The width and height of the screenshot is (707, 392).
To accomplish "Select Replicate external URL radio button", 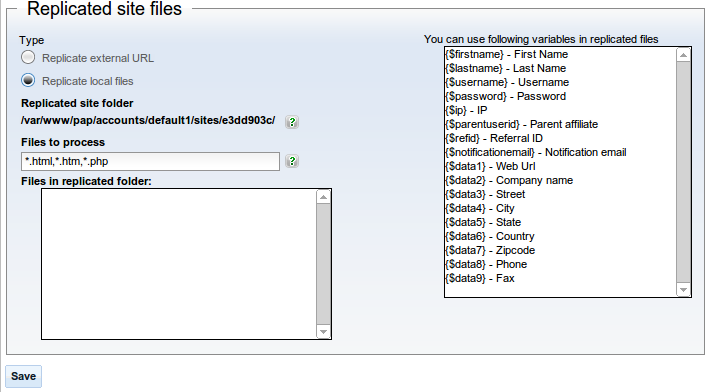I will (28, 57).
